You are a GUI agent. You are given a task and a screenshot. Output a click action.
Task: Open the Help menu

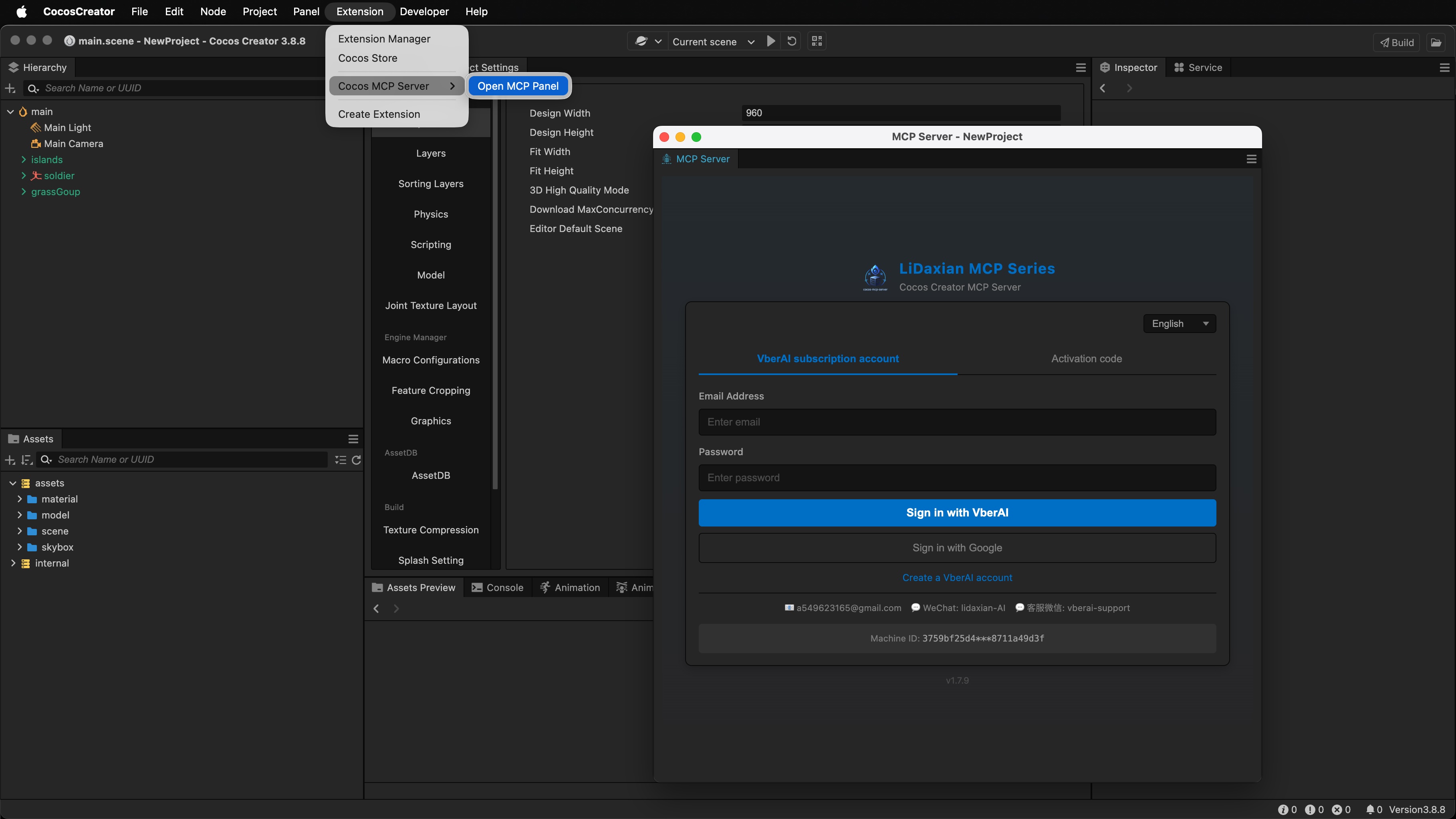[476, 11]
